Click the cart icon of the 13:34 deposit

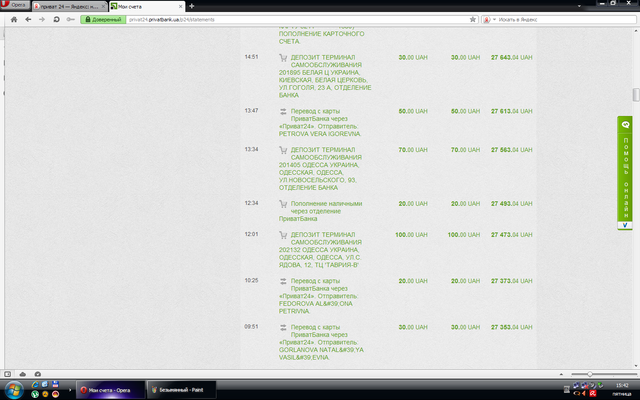click(x=283, y=150)
